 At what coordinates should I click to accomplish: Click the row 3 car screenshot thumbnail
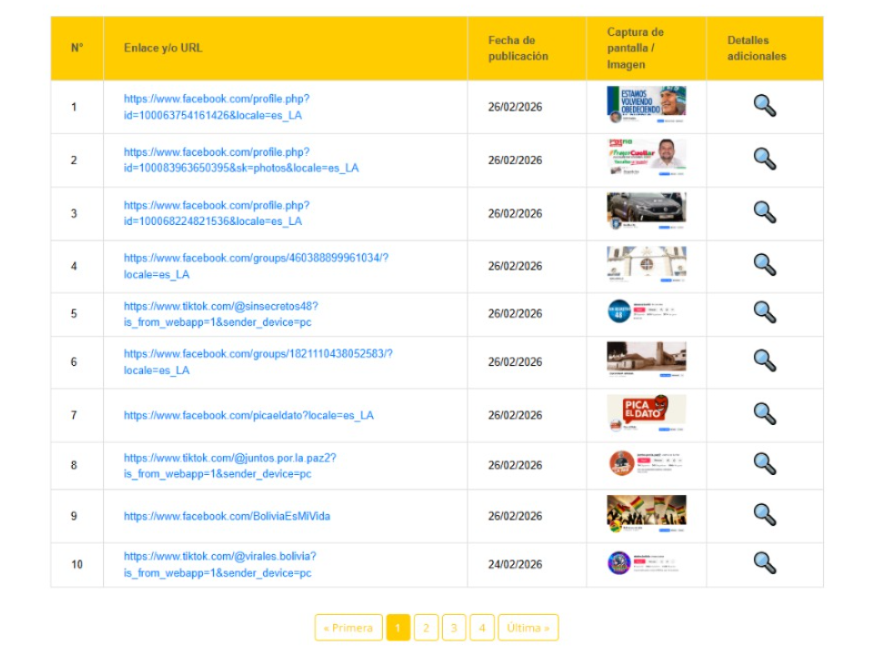point(646,212)
